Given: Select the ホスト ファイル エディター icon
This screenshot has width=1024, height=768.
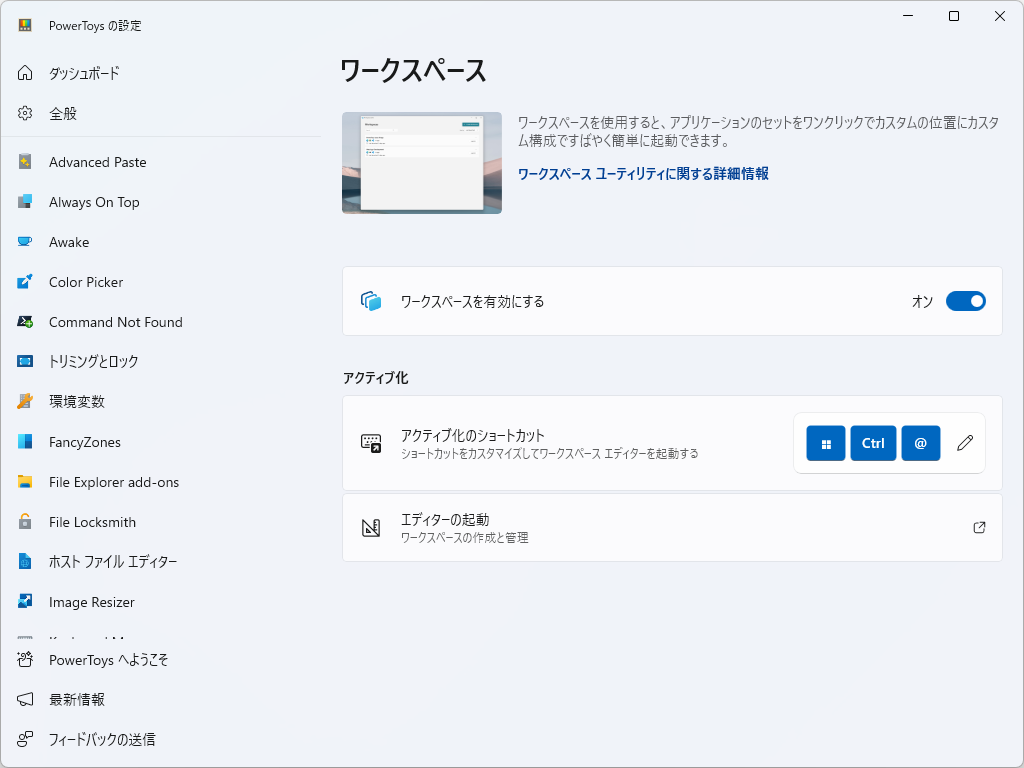Looking at the screenshot, I should click(24, 562).
